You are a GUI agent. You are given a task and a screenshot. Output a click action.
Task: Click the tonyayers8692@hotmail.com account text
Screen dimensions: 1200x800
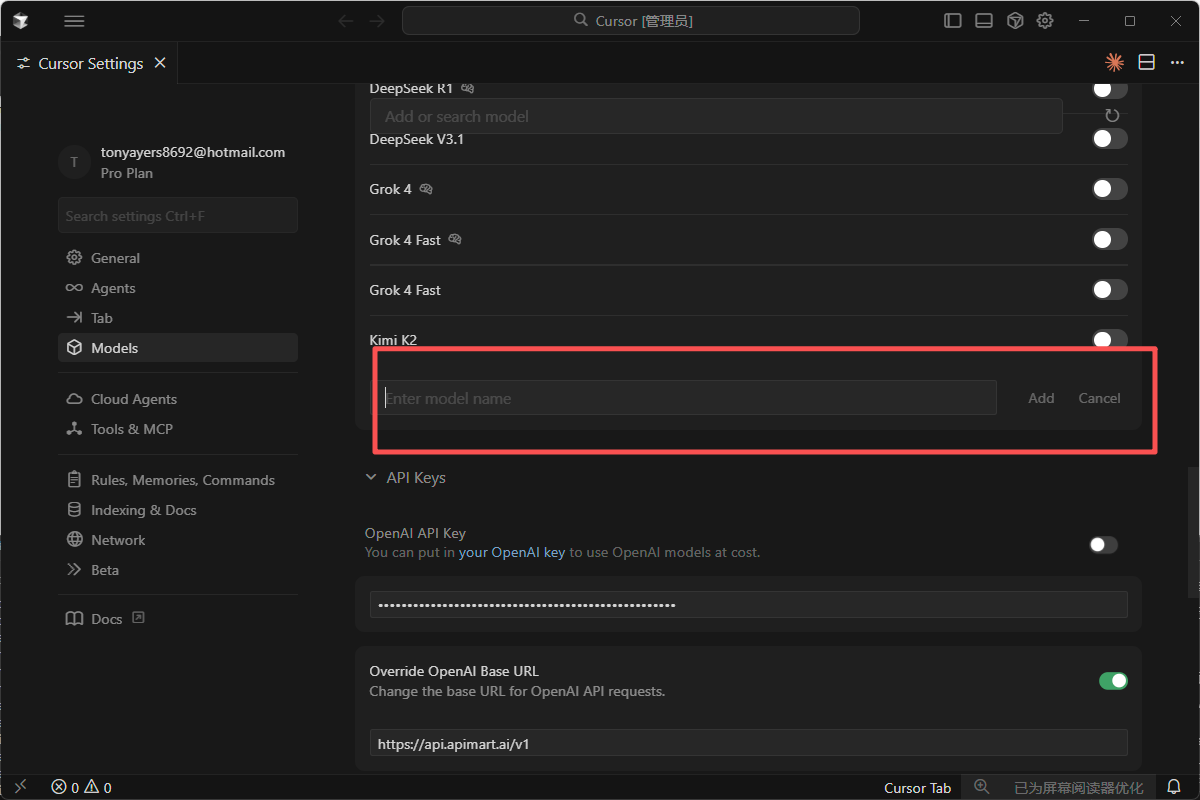[x=193, y=152]
